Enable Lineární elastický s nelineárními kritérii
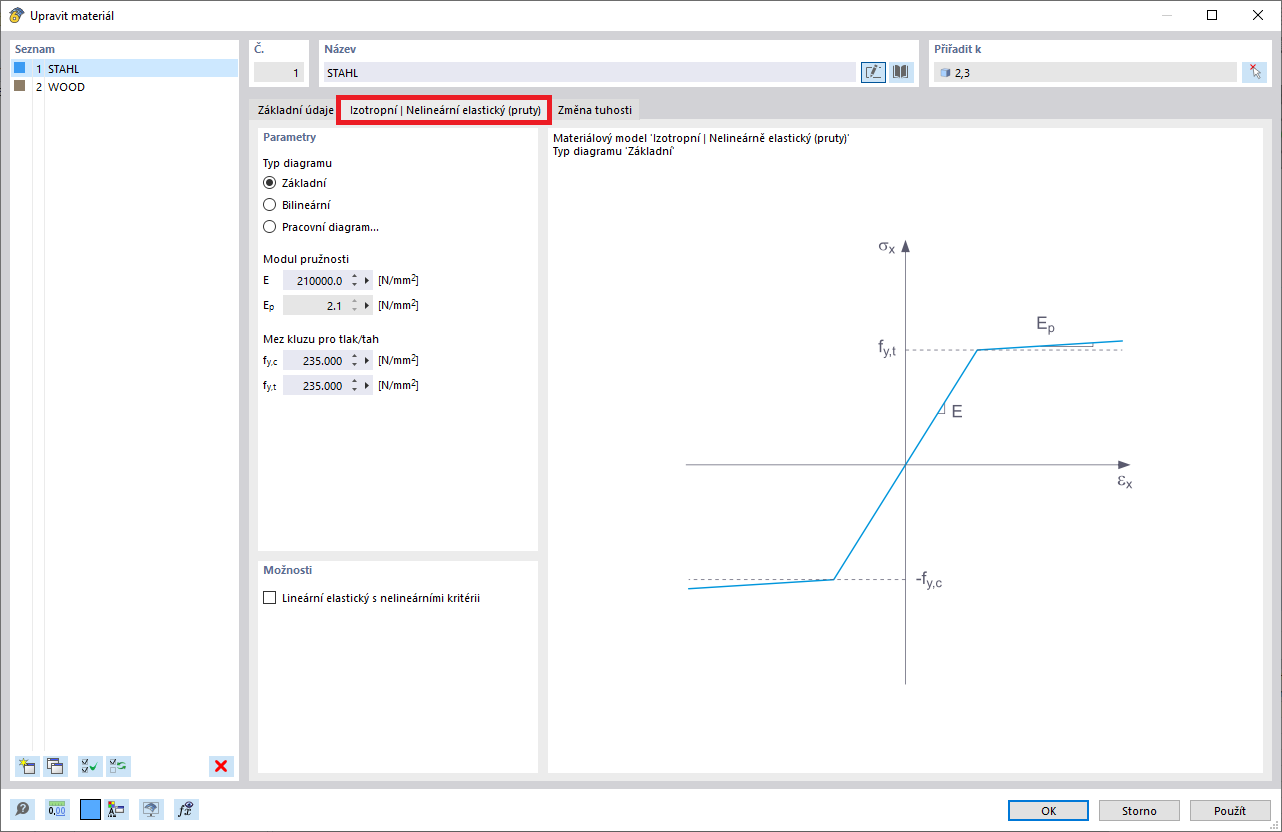This screenshot has width=1282, height=832. (269, 598)
